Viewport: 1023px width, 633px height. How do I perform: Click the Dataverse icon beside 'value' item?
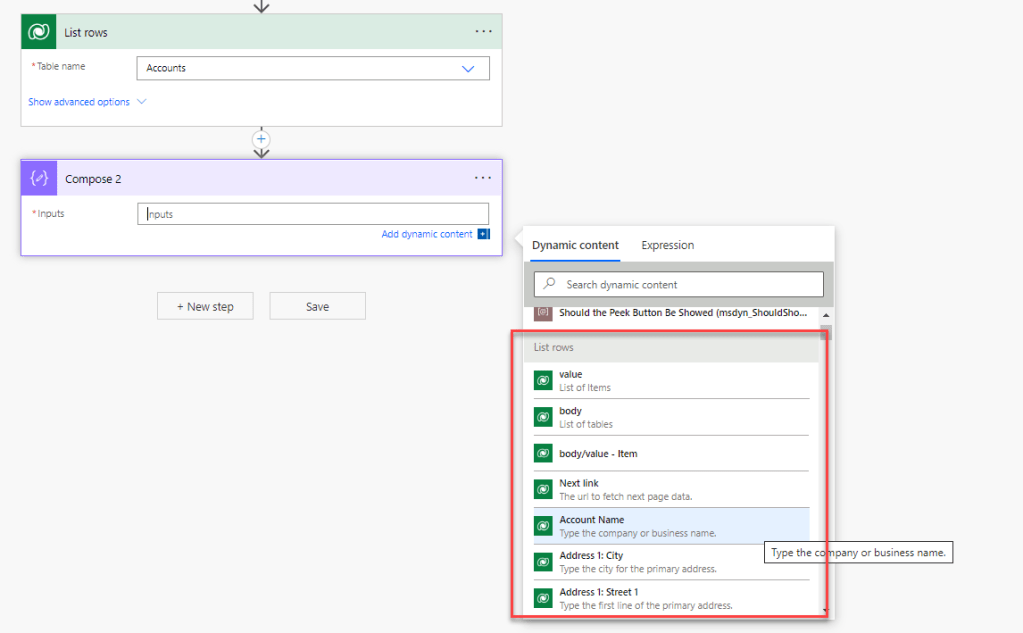(x=543, y=381)
